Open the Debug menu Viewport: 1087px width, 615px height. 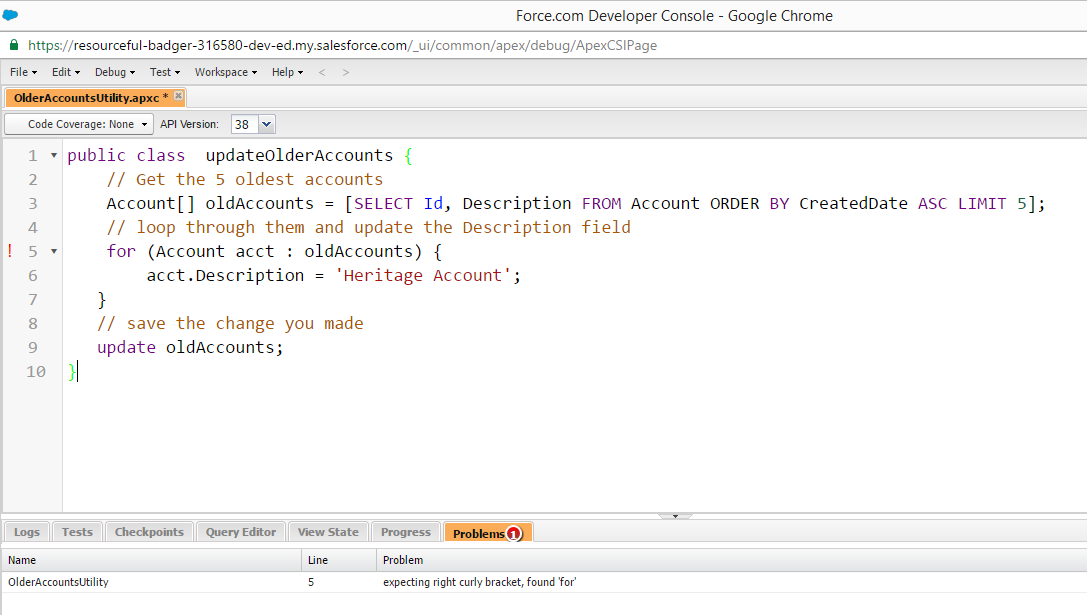[115, 72]
